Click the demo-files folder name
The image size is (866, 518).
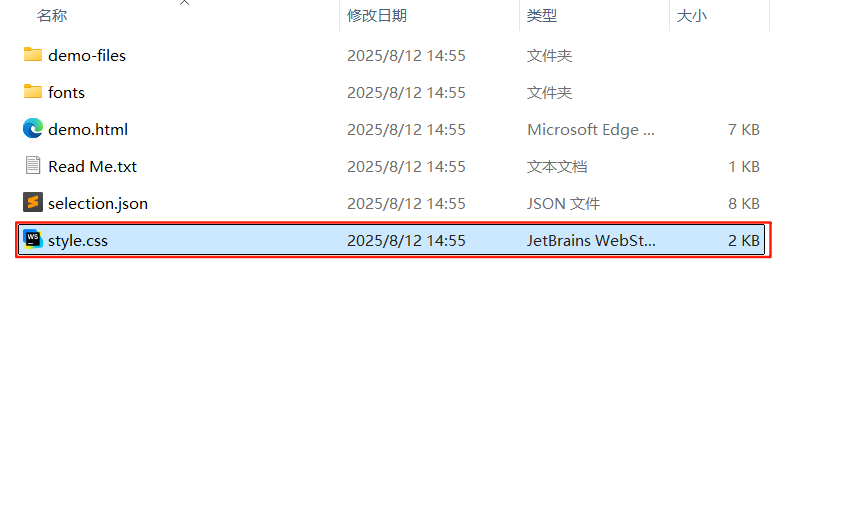pos(87,55)
